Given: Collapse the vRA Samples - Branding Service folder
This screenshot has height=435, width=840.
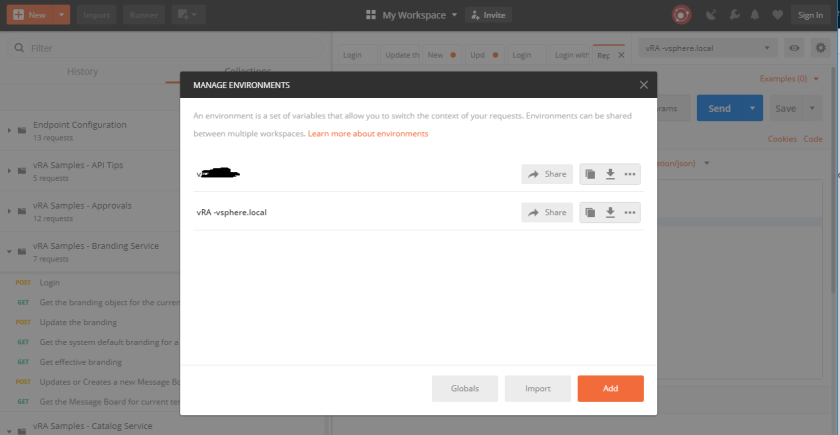Looking at the screenshot, I should pos(10,251).
